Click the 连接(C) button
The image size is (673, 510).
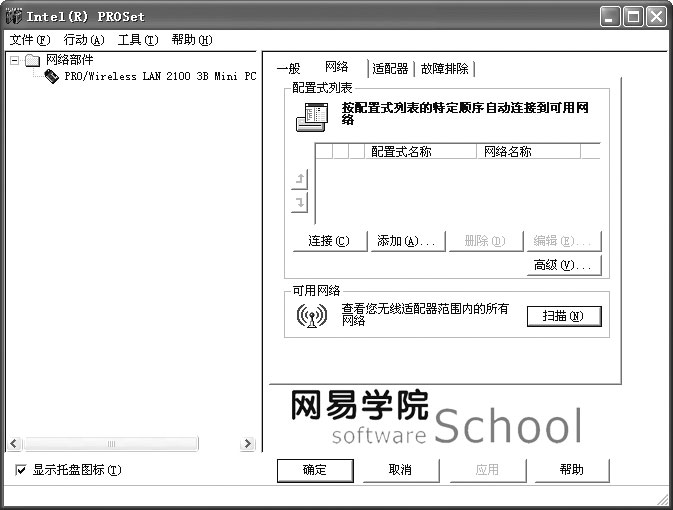[330, 241]
